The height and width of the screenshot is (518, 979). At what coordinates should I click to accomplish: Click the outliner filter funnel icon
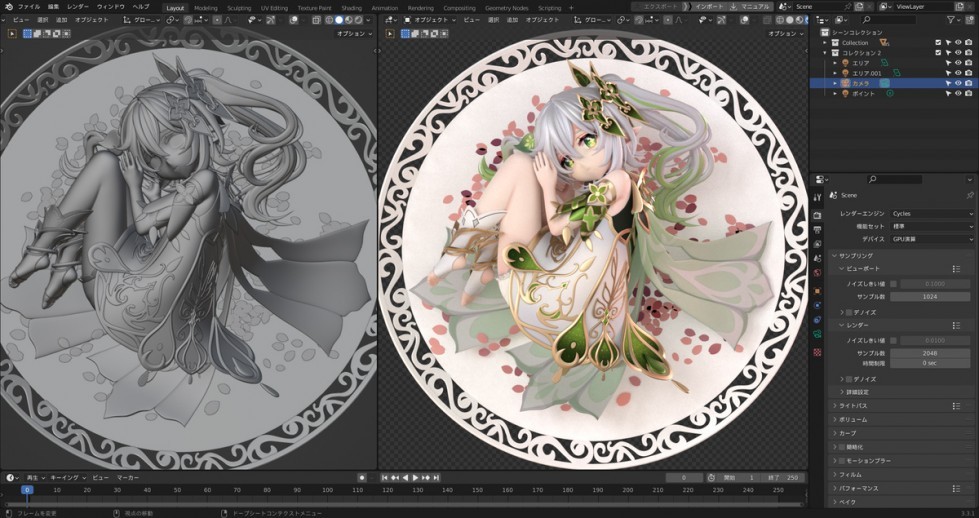pos(952,19)
